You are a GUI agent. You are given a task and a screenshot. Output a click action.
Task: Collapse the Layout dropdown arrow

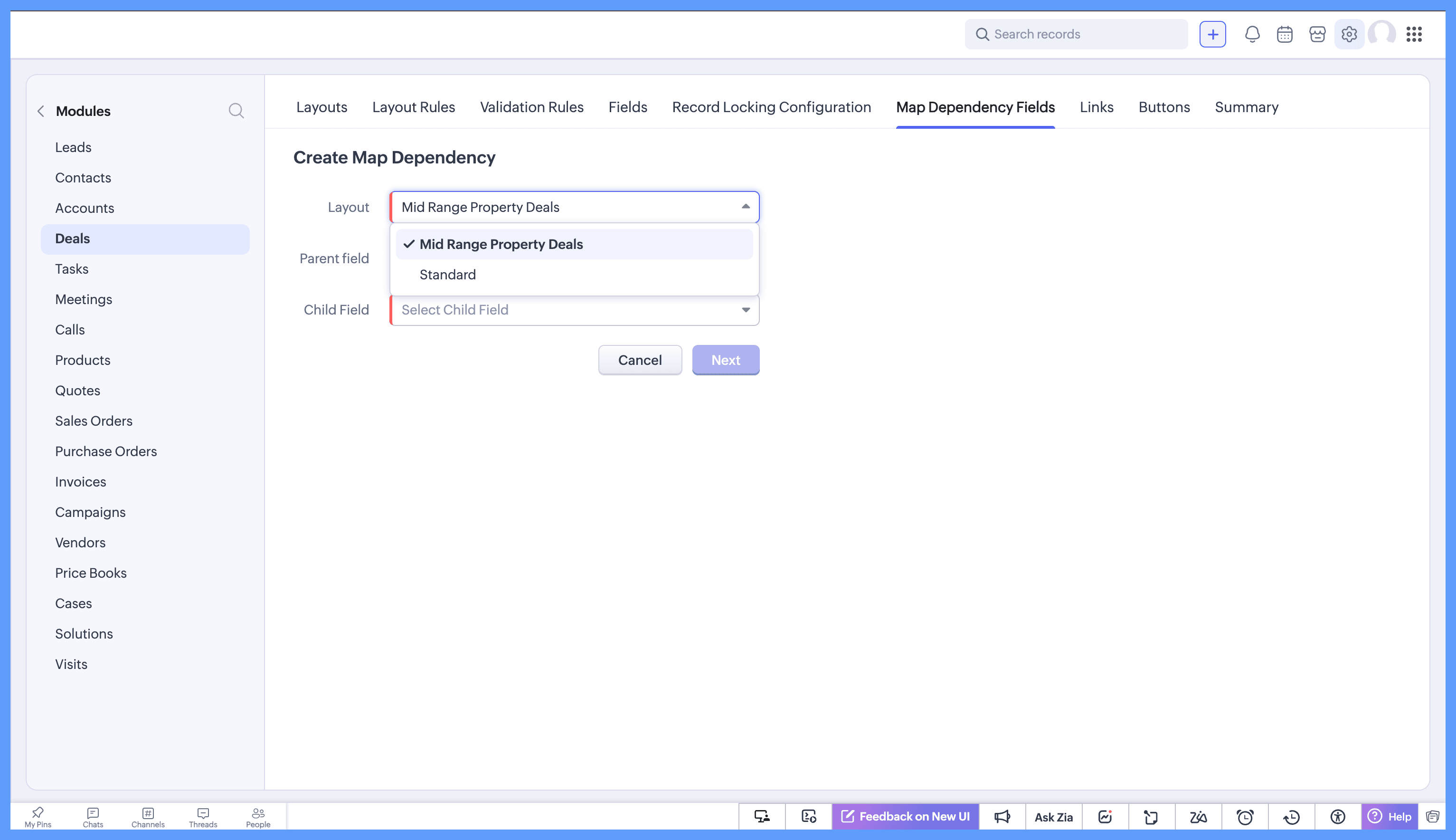point(746,207)
